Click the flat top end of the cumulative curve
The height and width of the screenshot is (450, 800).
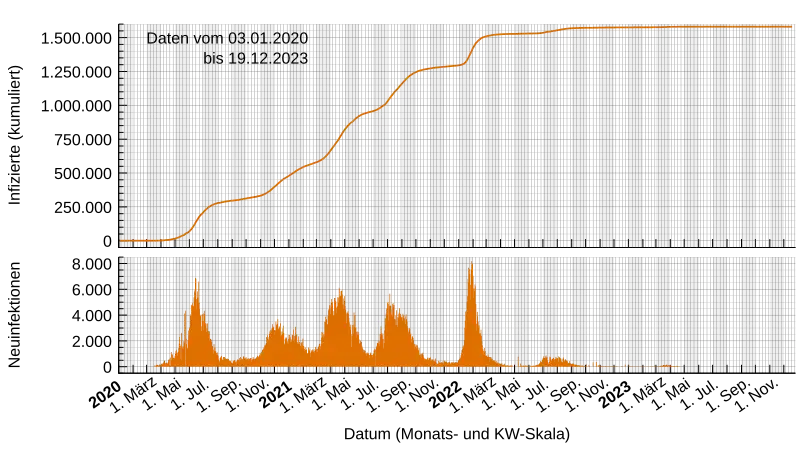point(700,27)
